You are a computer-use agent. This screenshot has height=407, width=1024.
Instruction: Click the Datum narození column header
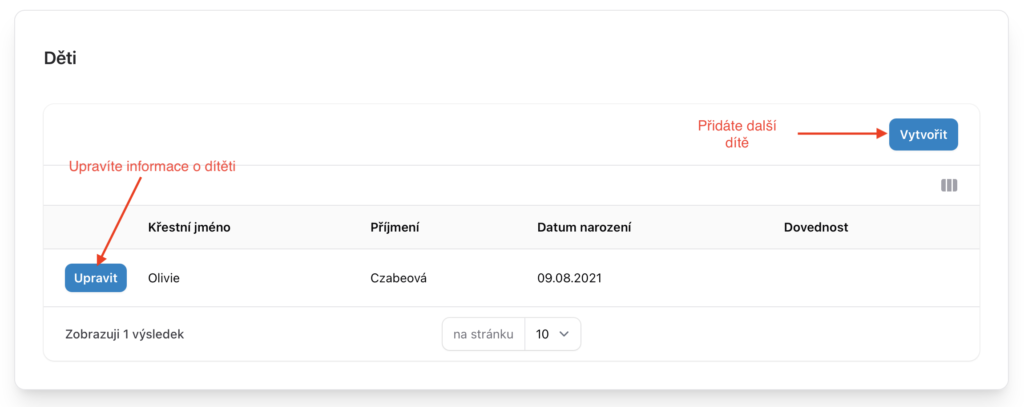coord(584,227)
